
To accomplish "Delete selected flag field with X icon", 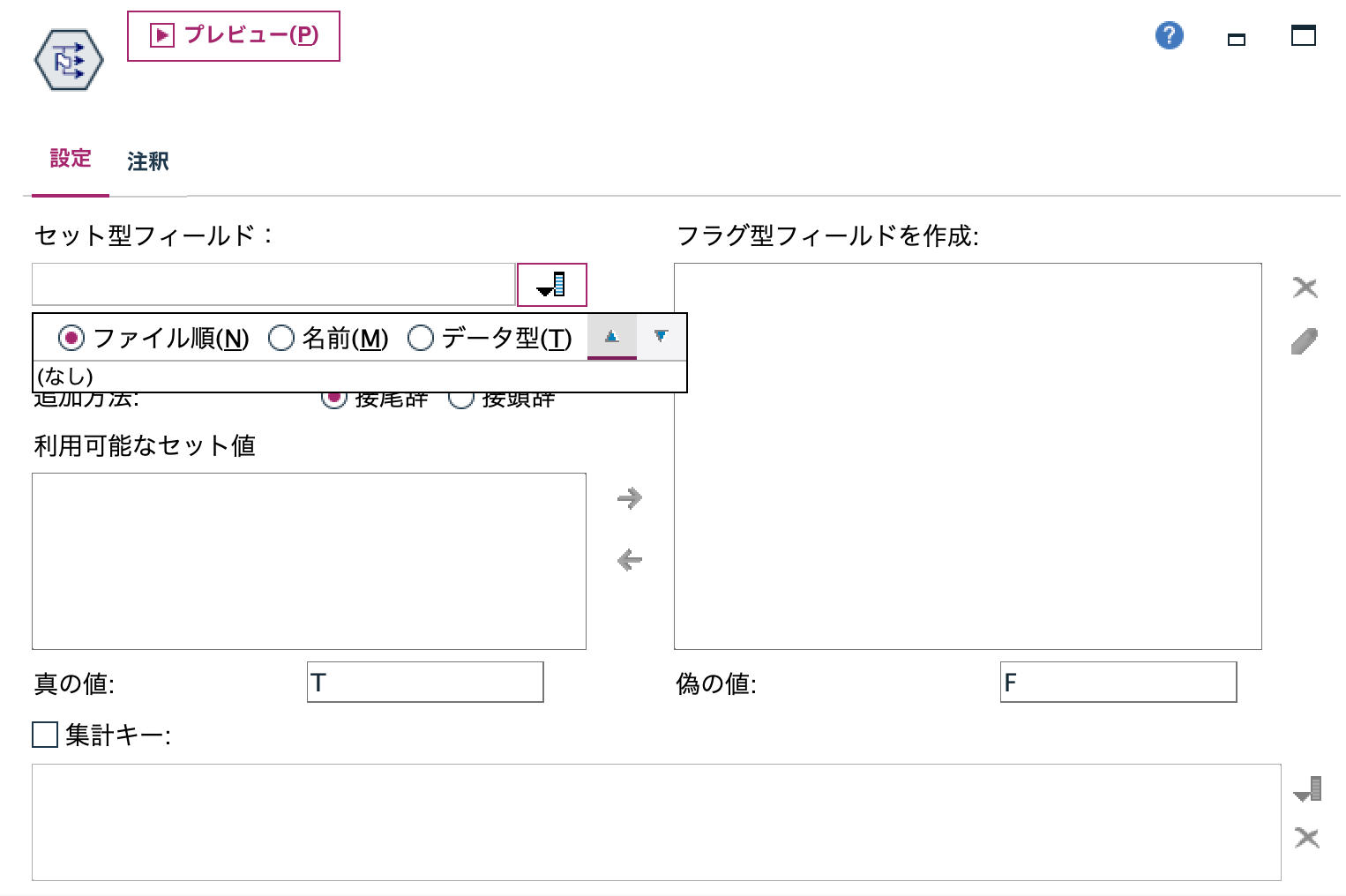I will point(1305,287).
